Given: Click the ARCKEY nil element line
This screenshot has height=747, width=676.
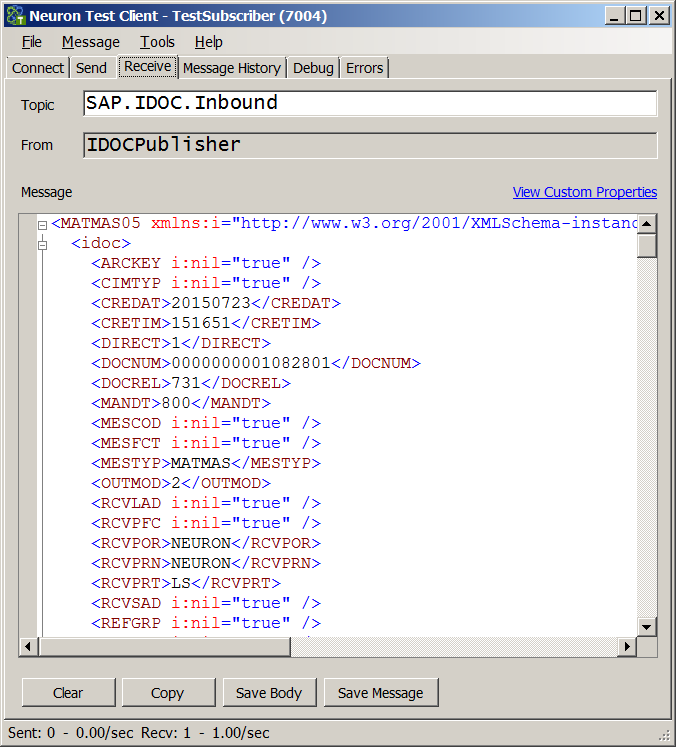Looking at the screenshot, I should 206,263.
